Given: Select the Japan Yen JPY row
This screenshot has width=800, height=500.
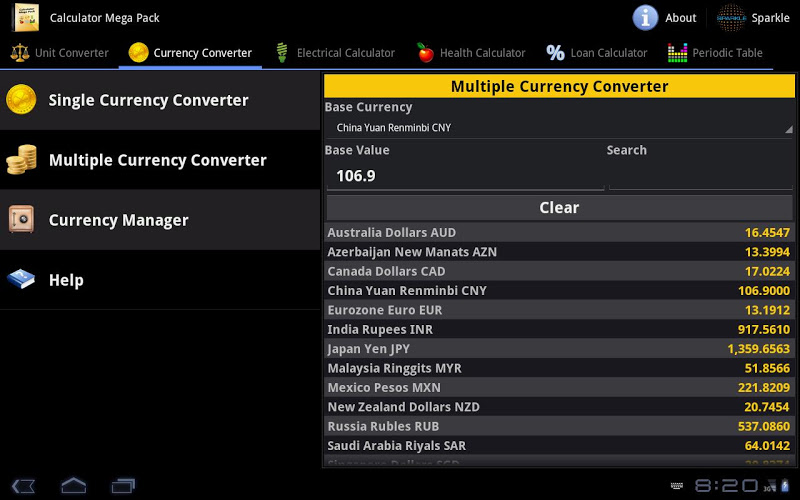Looking at the screenshot, I should [x=559, y=348].
